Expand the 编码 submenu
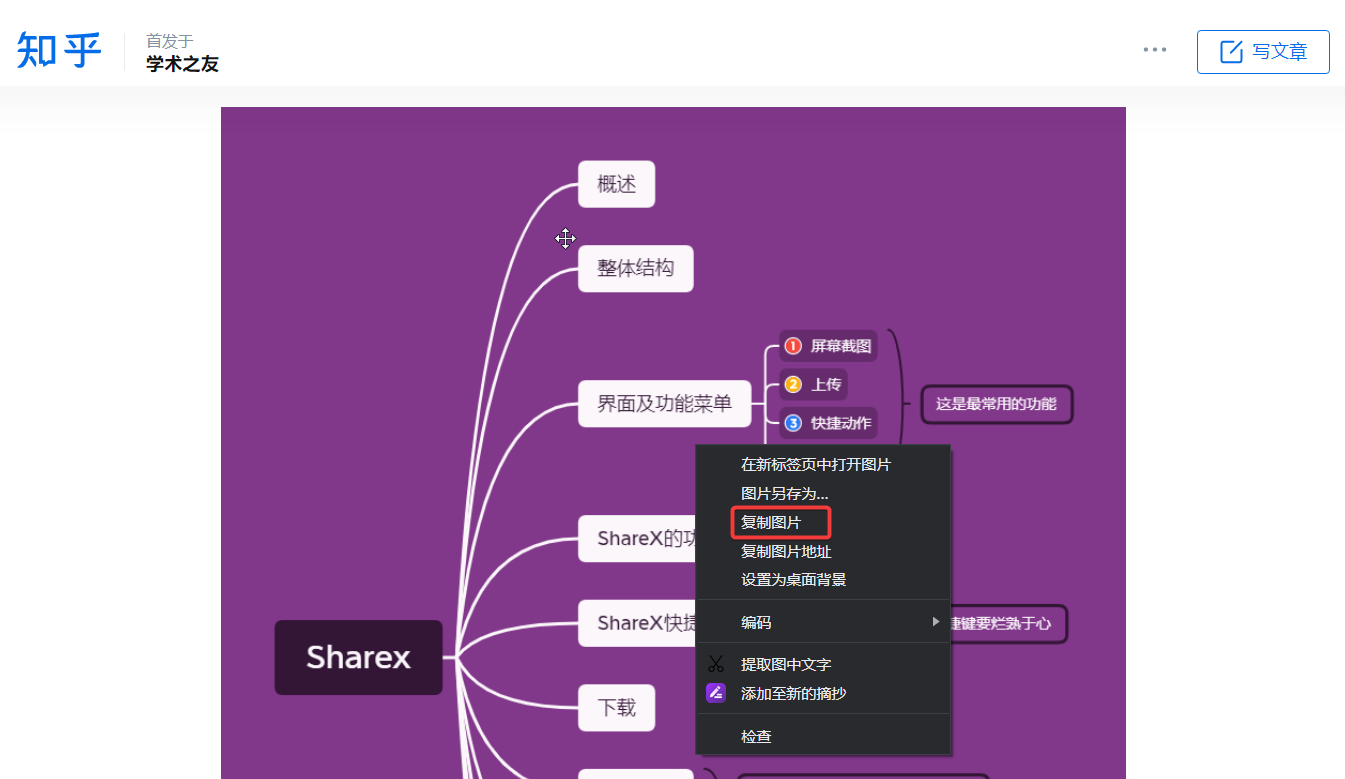This screenshot has height=779, width=1345. click(823, 622)
